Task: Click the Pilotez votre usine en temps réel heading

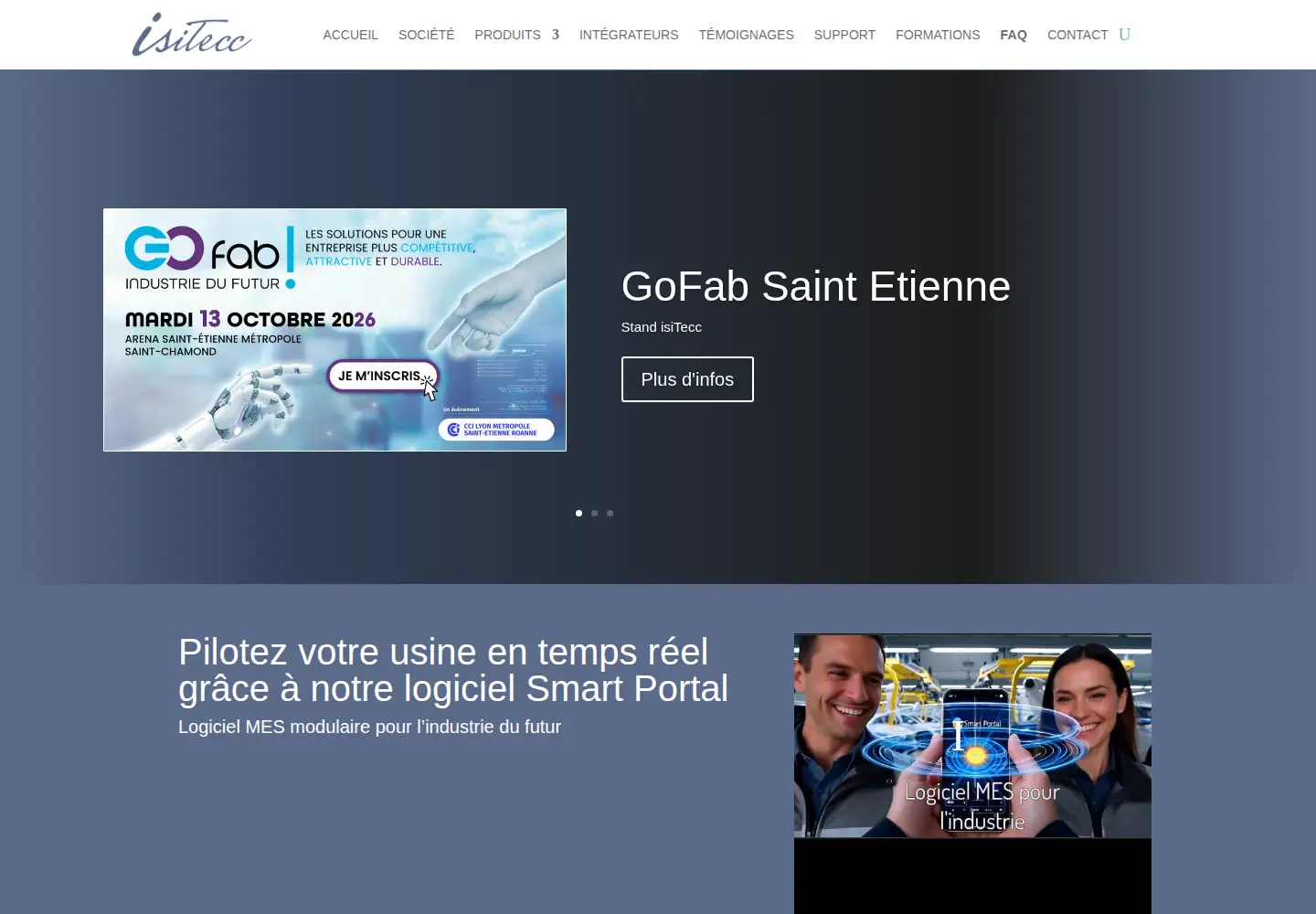Action: tap(453, 670)
